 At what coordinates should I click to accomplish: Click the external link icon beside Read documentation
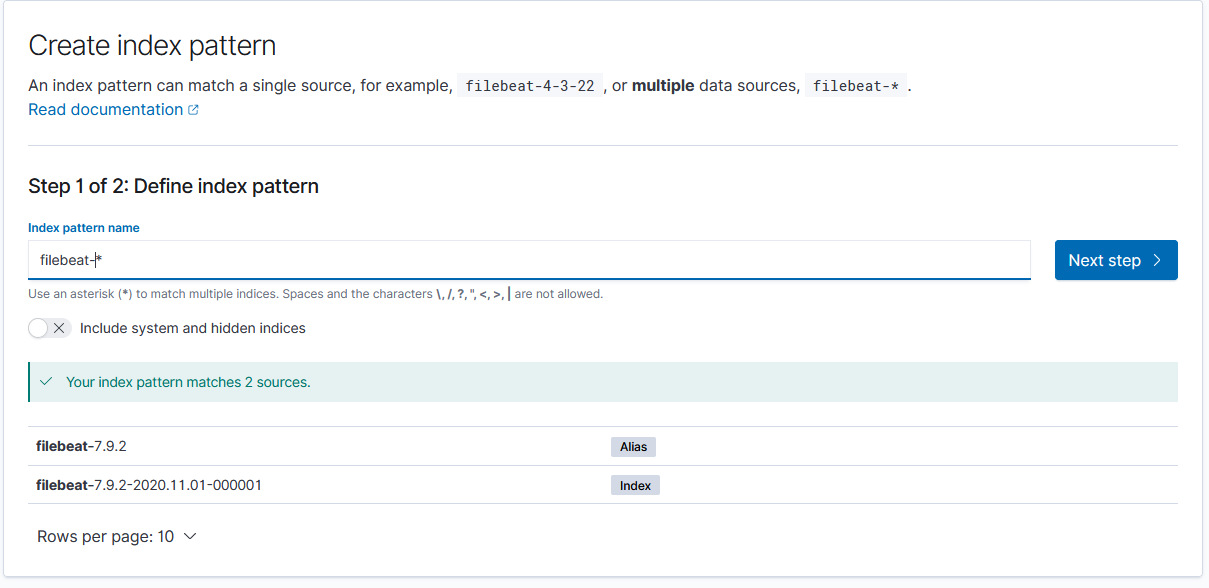coord(194,110)
